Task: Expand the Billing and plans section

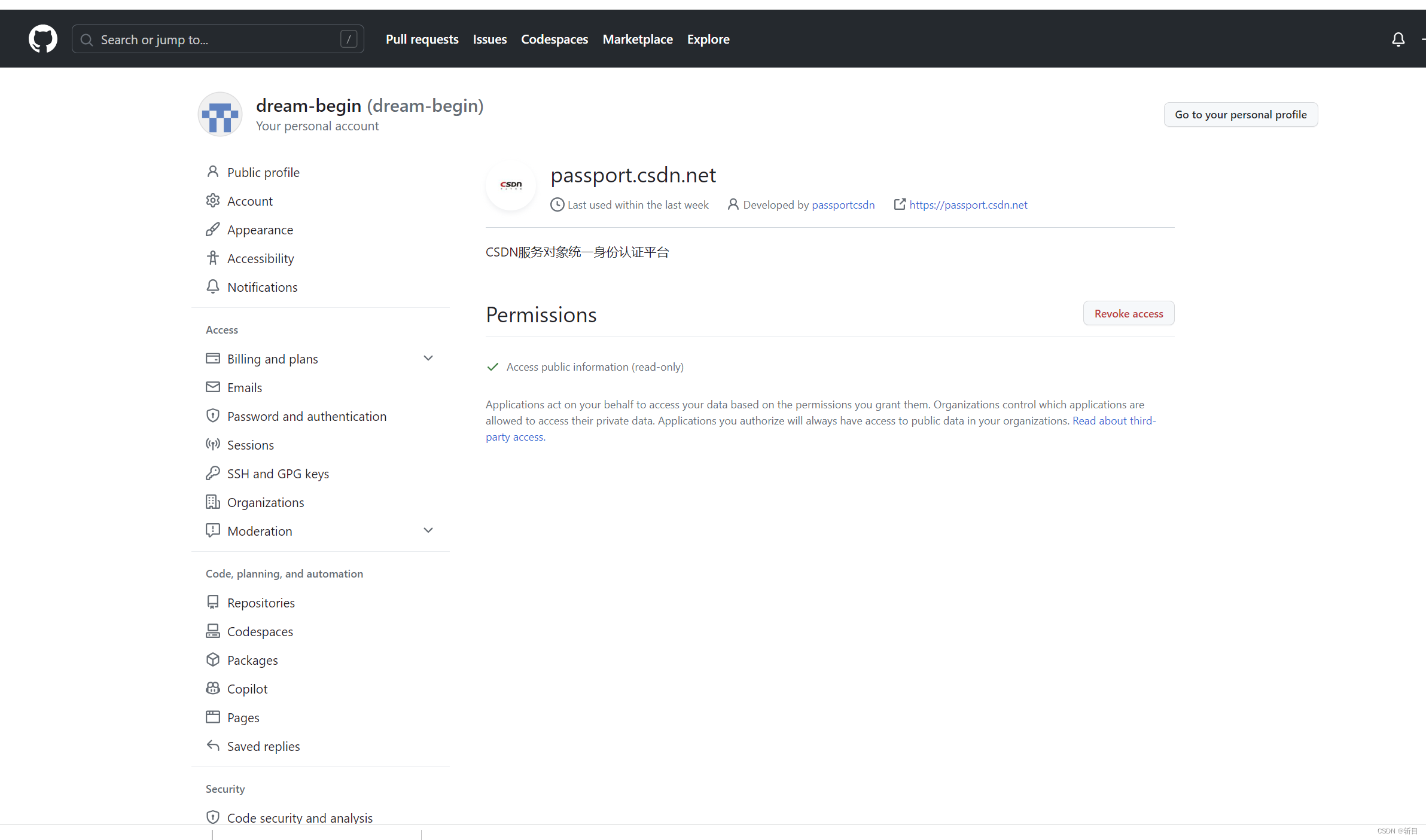Action: (x=429, y=358)
